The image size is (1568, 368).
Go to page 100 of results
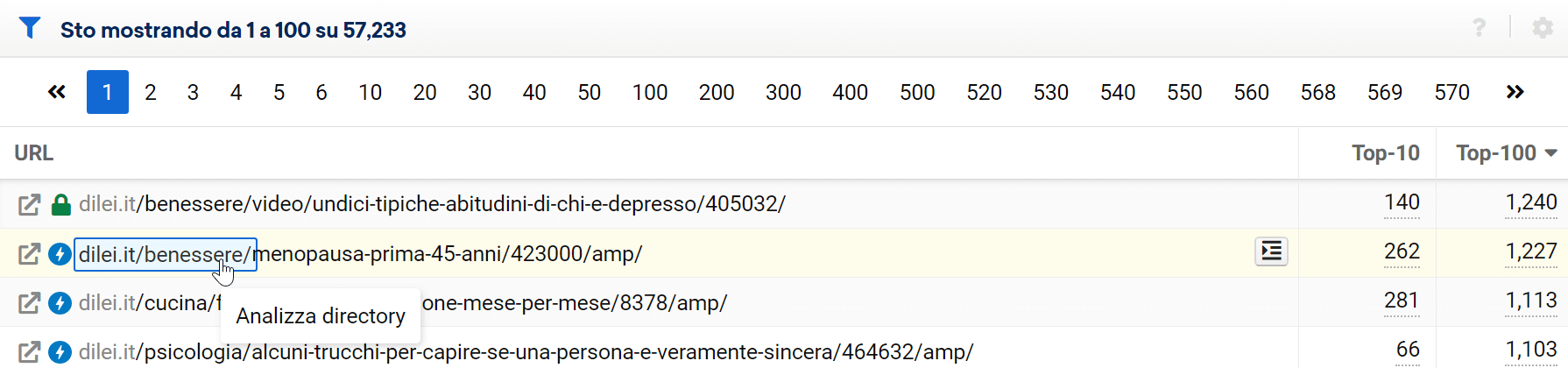point(650,92)
